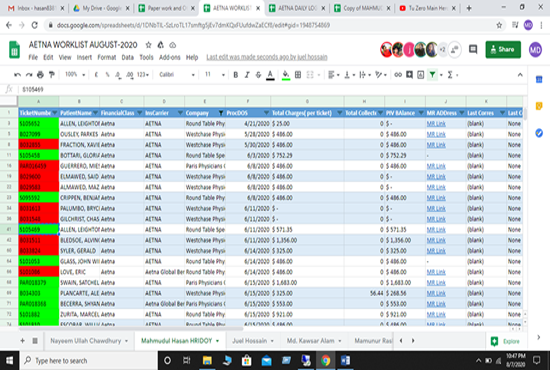Open the Calibri font dropdown
Viewport: 550px width, 370px height.
(x=177, y=74)
